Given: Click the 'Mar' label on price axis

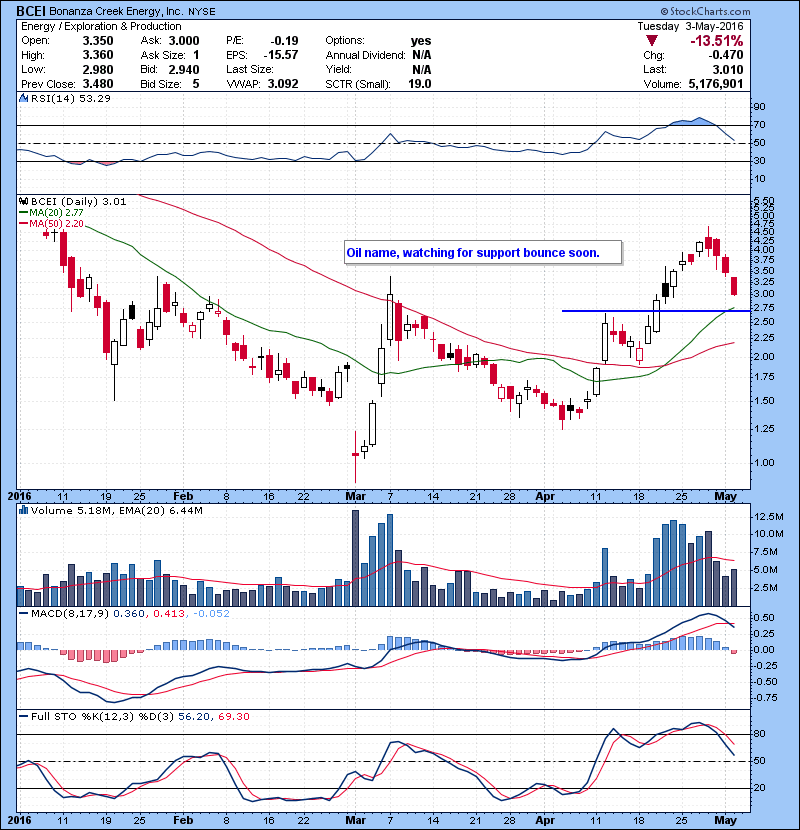Looking at the screenshot, I should (355, 497).
